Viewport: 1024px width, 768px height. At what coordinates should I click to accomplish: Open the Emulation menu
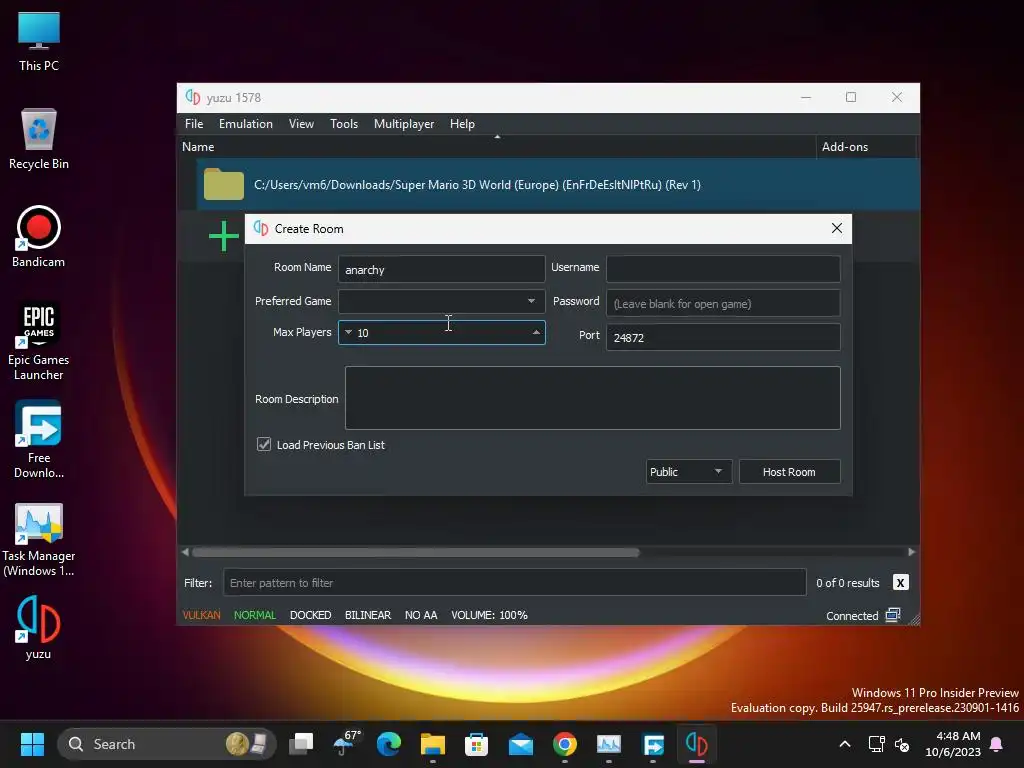(246, 123)
